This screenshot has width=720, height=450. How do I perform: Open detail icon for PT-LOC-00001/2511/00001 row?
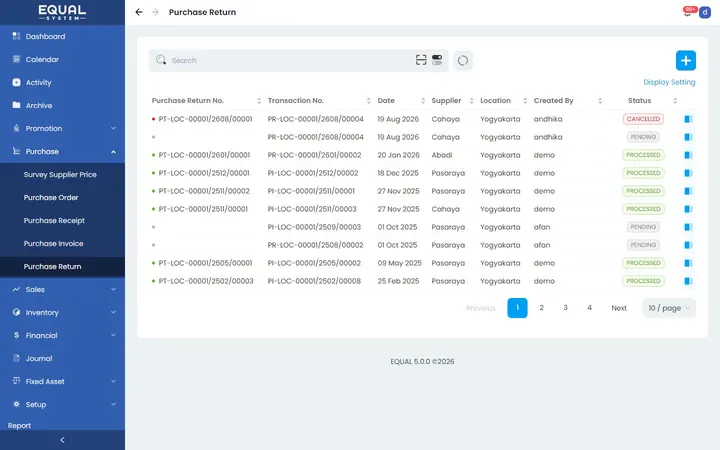[x=688, y=209]
